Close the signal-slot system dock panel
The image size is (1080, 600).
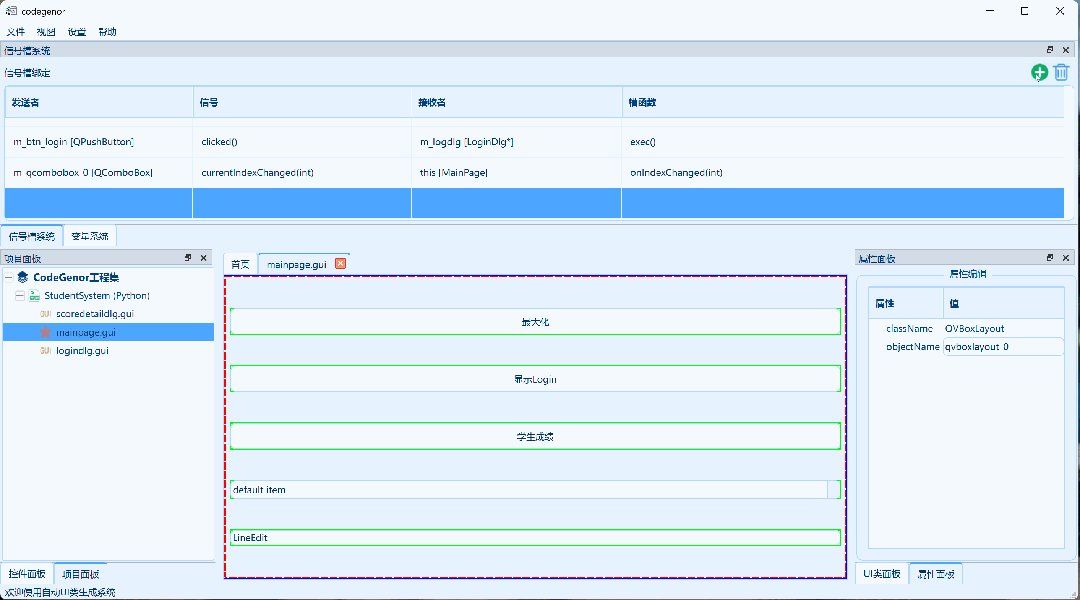click(x=1066, y=50)
